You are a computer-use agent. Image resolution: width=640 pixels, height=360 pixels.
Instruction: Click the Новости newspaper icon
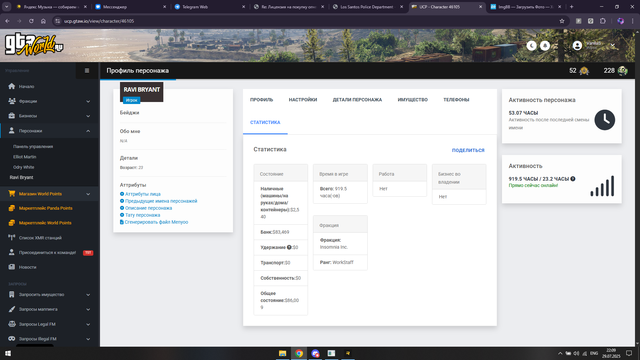pos(11,267)
